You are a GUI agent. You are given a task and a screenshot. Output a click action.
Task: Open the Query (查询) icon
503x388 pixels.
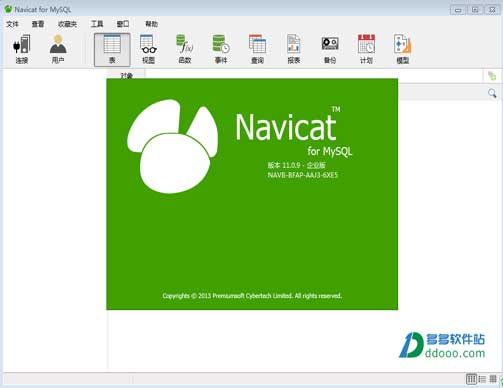coord(257,49)
